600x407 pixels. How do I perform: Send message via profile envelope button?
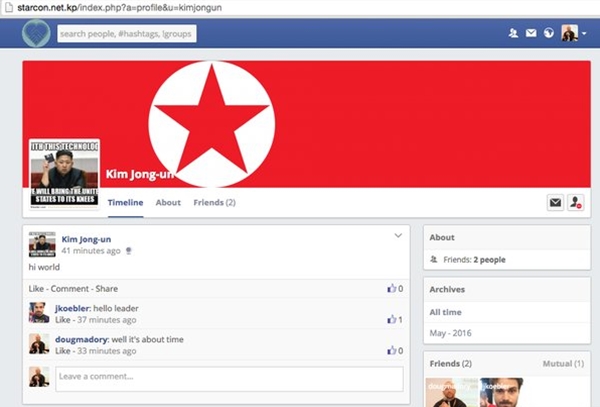(555, 202)
